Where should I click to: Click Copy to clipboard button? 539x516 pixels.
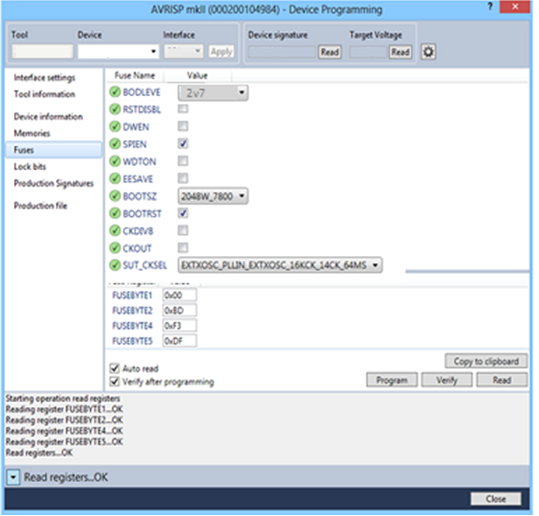tap(486, 361)
